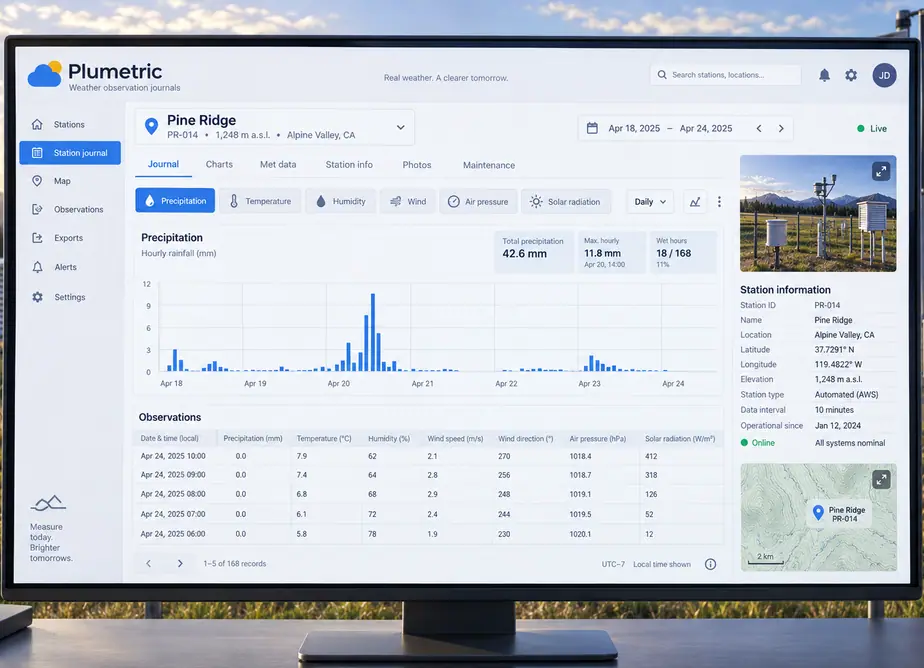
Task: Select the Humidity metric toggle
Action: (341, 201)
